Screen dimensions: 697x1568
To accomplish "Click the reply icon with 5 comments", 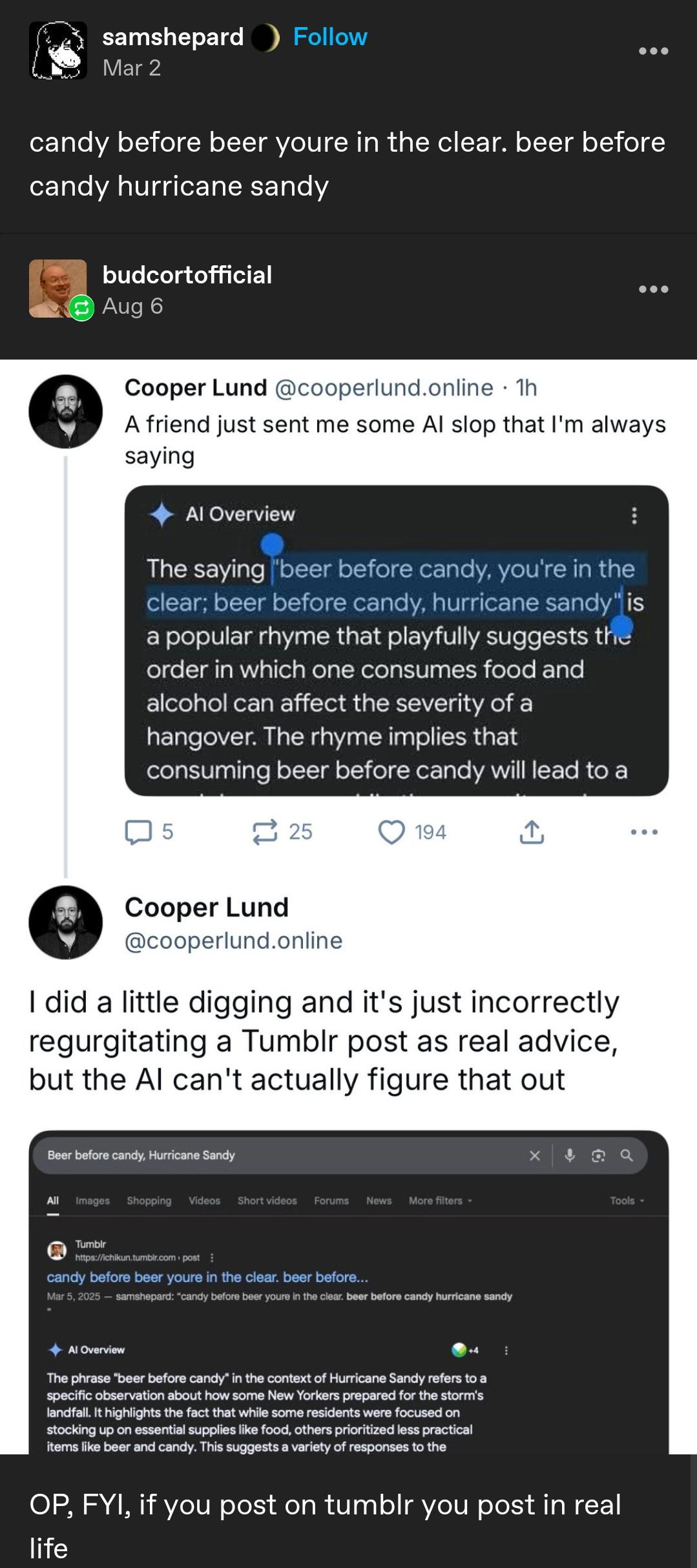I will [x=137, y=831].
